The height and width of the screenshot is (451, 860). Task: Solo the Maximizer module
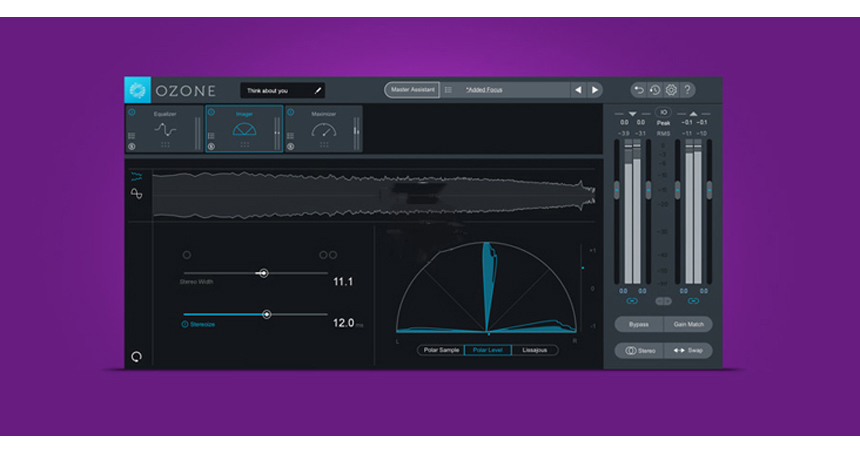tap(290, 146)
